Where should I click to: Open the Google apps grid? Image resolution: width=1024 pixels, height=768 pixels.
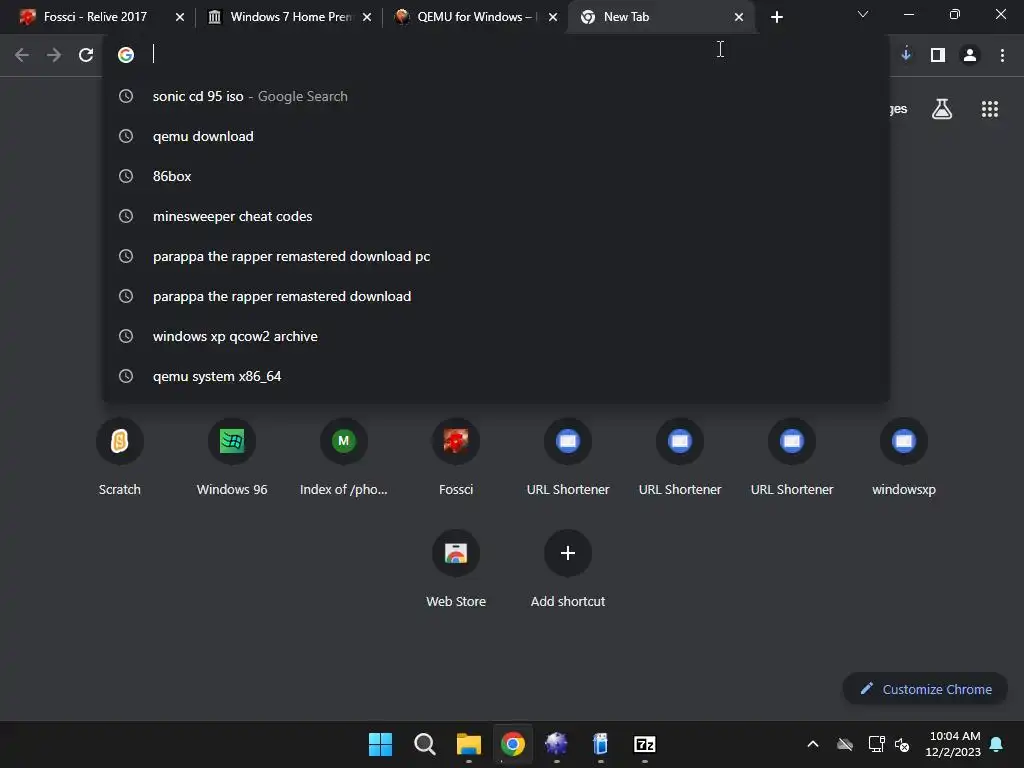click(x=989, y=109)
